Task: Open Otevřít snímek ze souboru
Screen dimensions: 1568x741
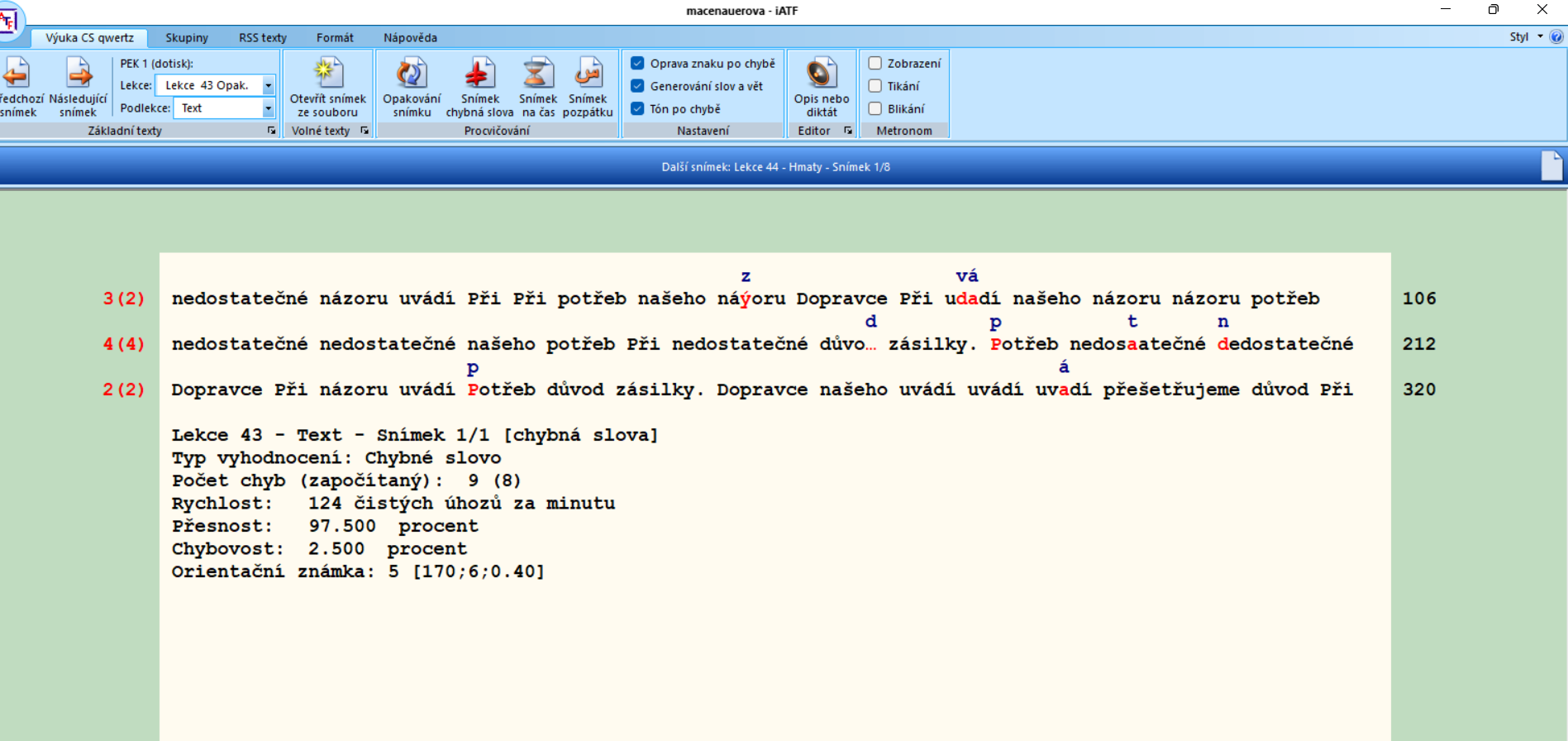Action: pyautogui.click(x=327, y=74)
